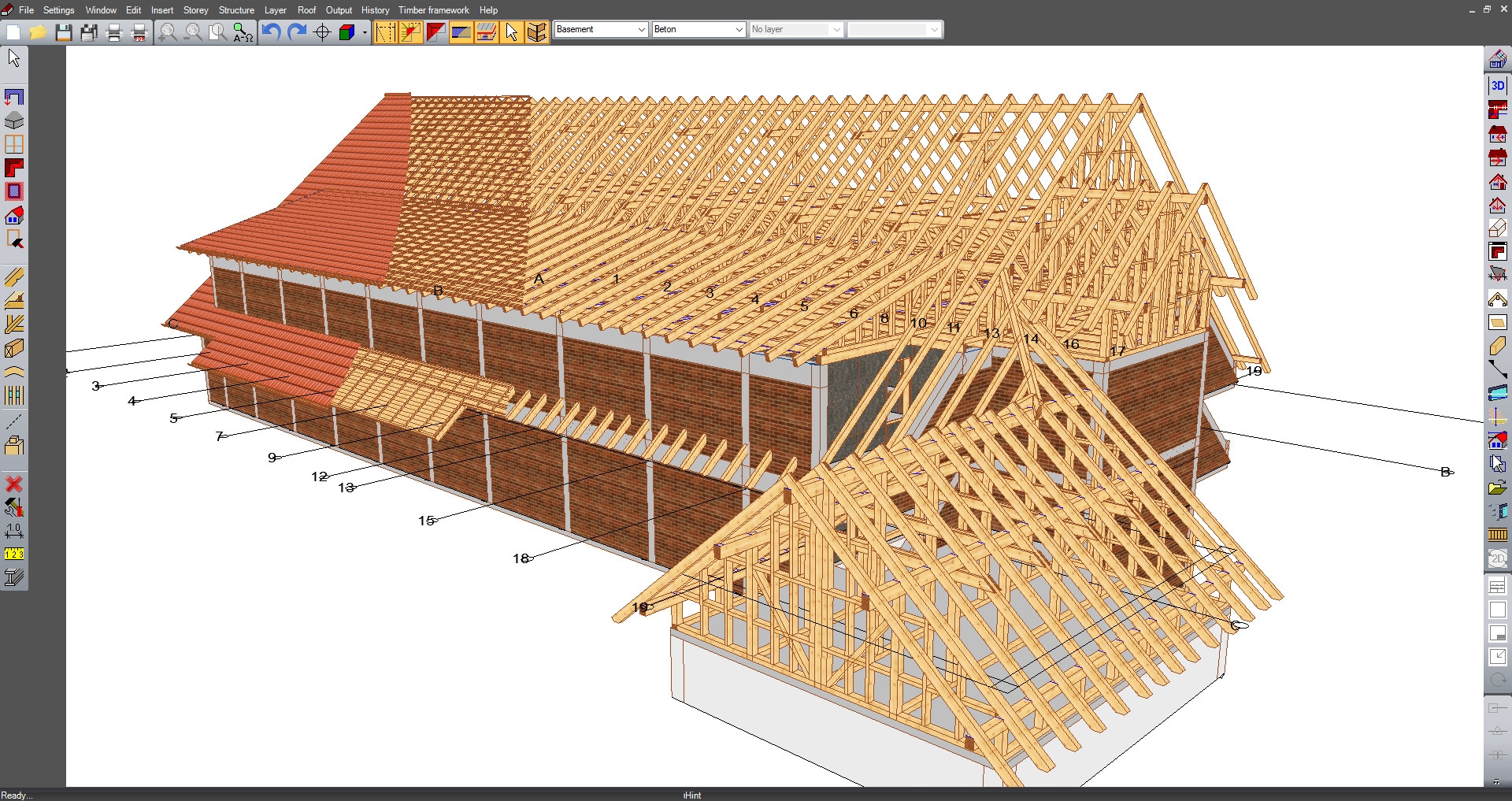Expand the Beton material dropdown
Image resolution: width=1512 pixels, height=801 pixels.
pos(699,29)
